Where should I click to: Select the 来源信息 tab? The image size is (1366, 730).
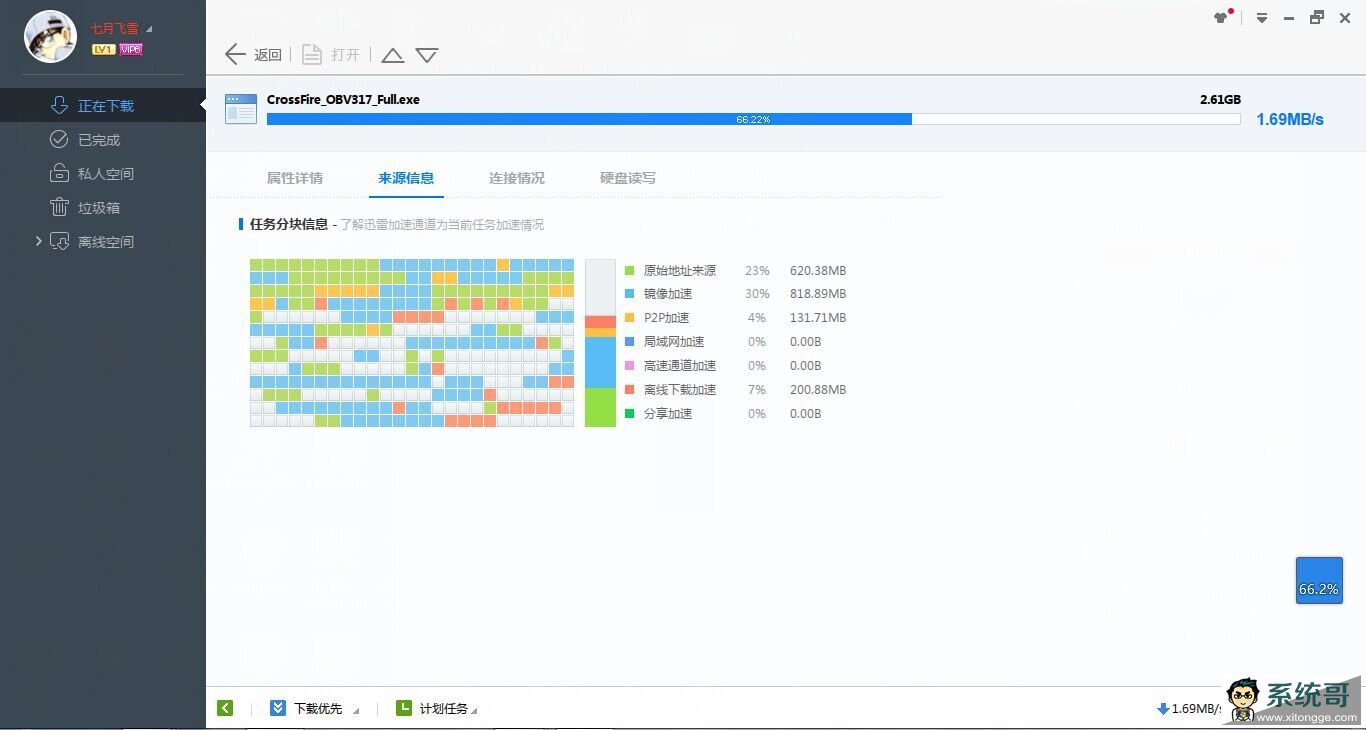click(406, 178)
